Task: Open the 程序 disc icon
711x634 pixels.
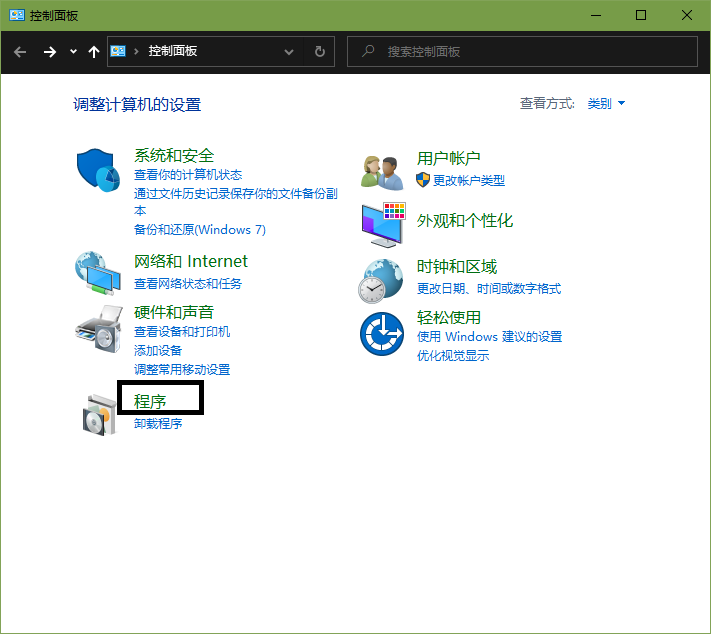Action: pyautogui.click(x=99, y=415)
